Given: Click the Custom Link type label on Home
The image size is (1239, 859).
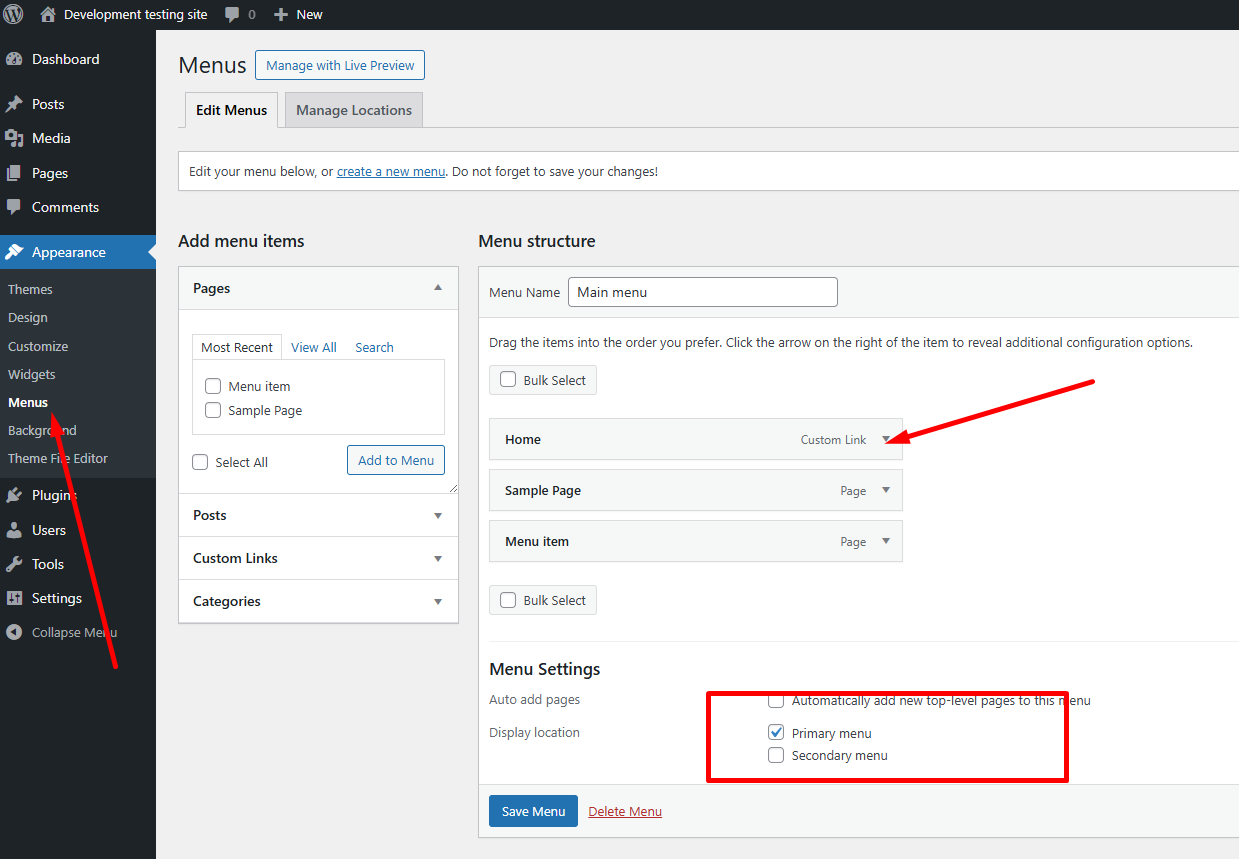Looking at the screenshot, I should (x=834, y=439).
